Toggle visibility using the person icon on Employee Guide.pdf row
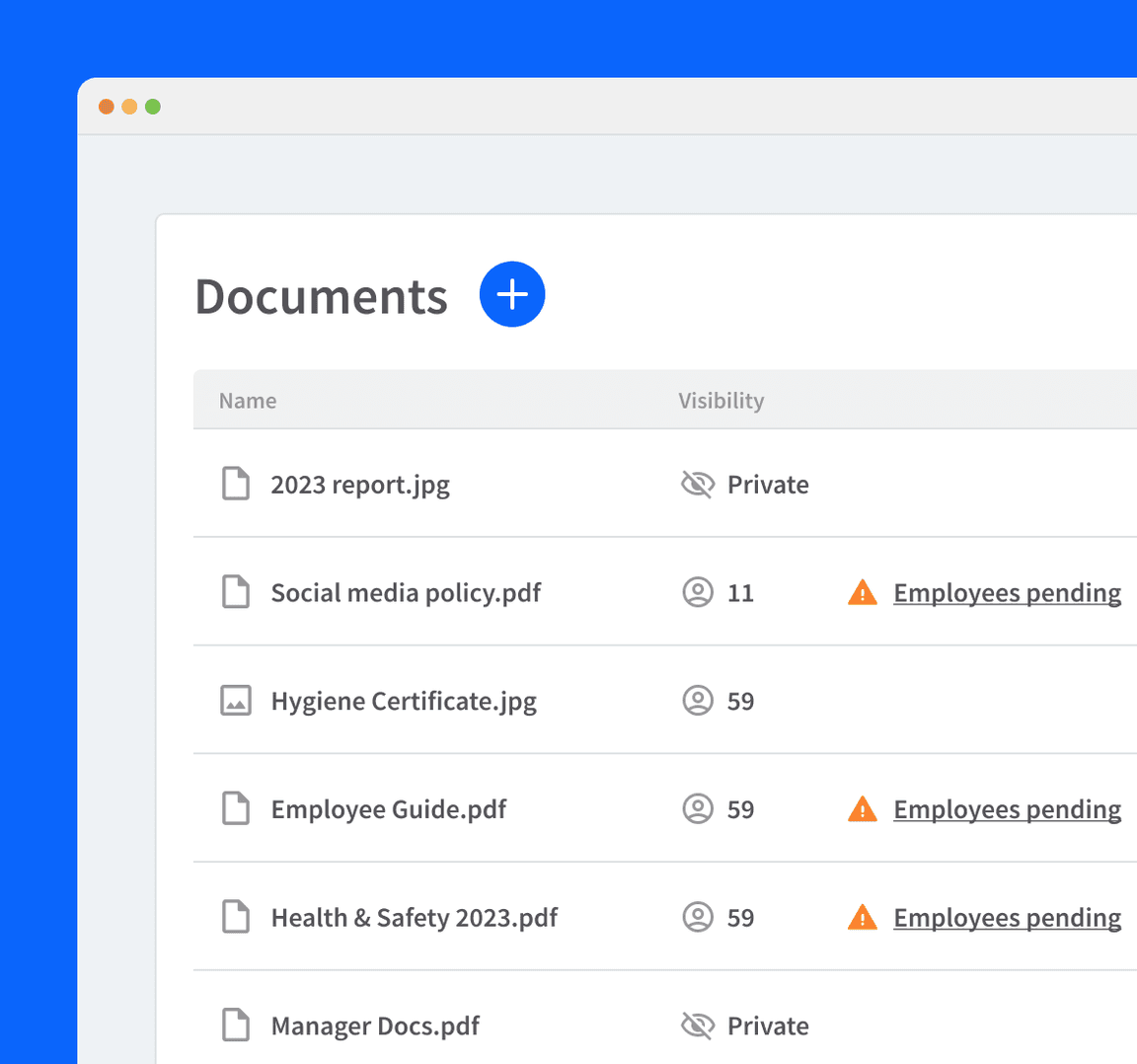This screenshot has height=1064, width=1137. 699,808
